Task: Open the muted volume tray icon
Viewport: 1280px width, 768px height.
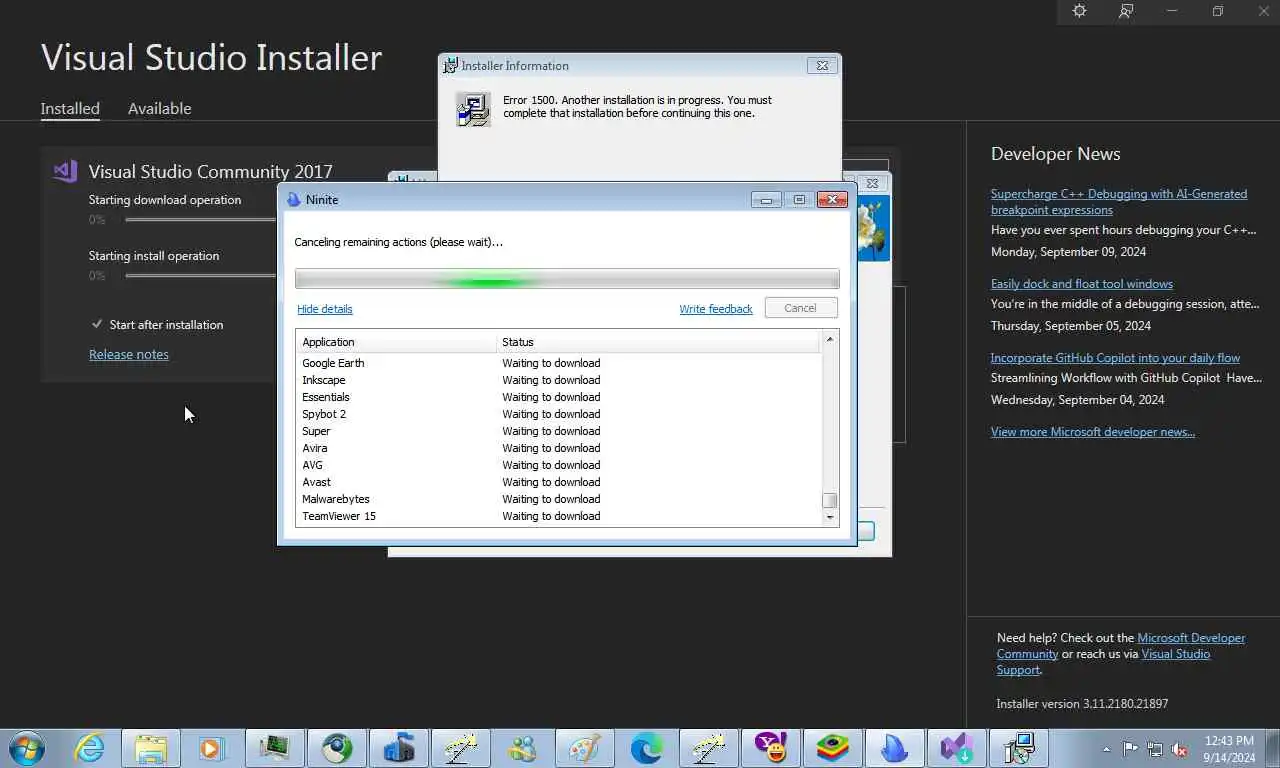Action: coord(1180,749)
